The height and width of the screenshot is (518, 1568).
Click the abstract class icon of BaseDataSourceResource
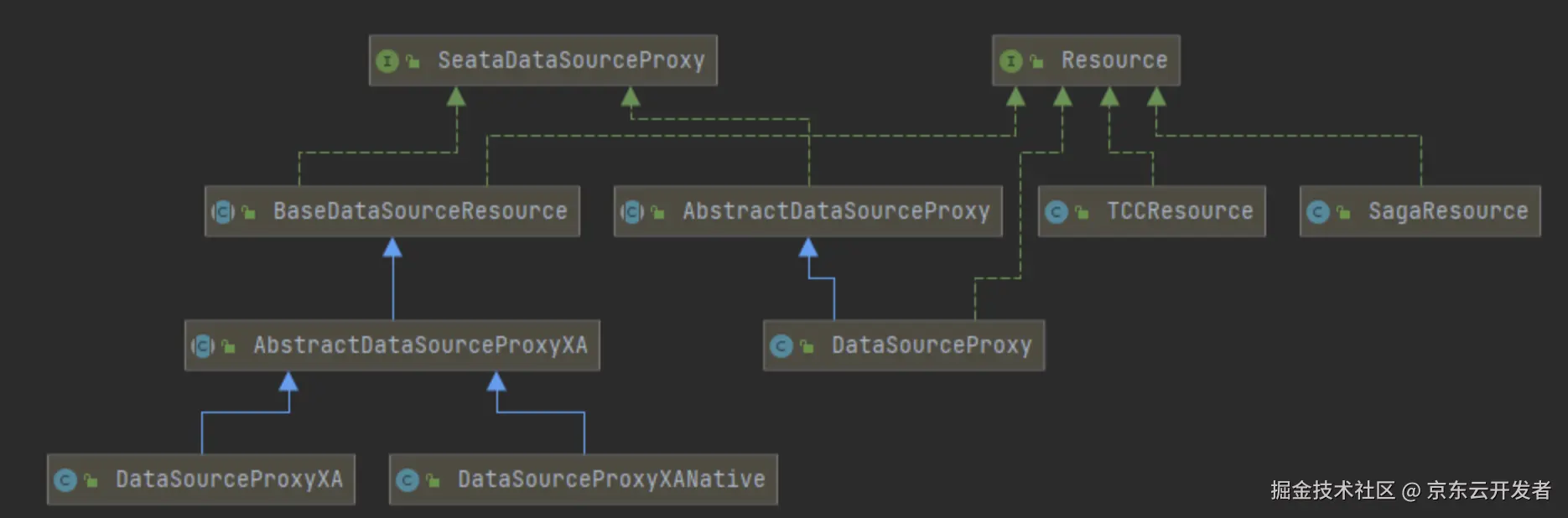tap(223, 212)
